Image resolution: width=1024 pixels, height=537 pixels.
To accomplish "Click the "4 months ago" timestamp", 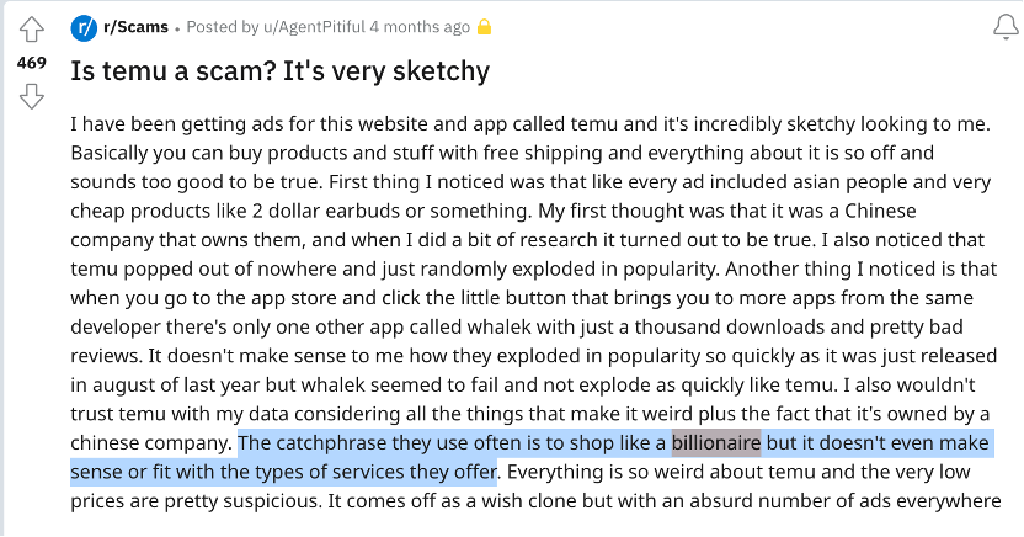I will coord(419,27).
